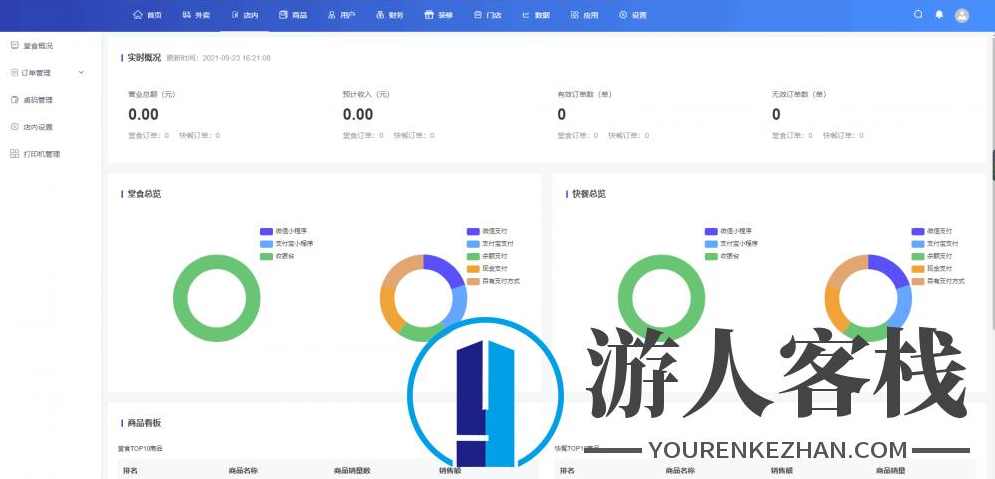Viewport: 995px width, 479px height.
Task: Toggle last beige payment legend in 堂食总览
Action: 493,281
